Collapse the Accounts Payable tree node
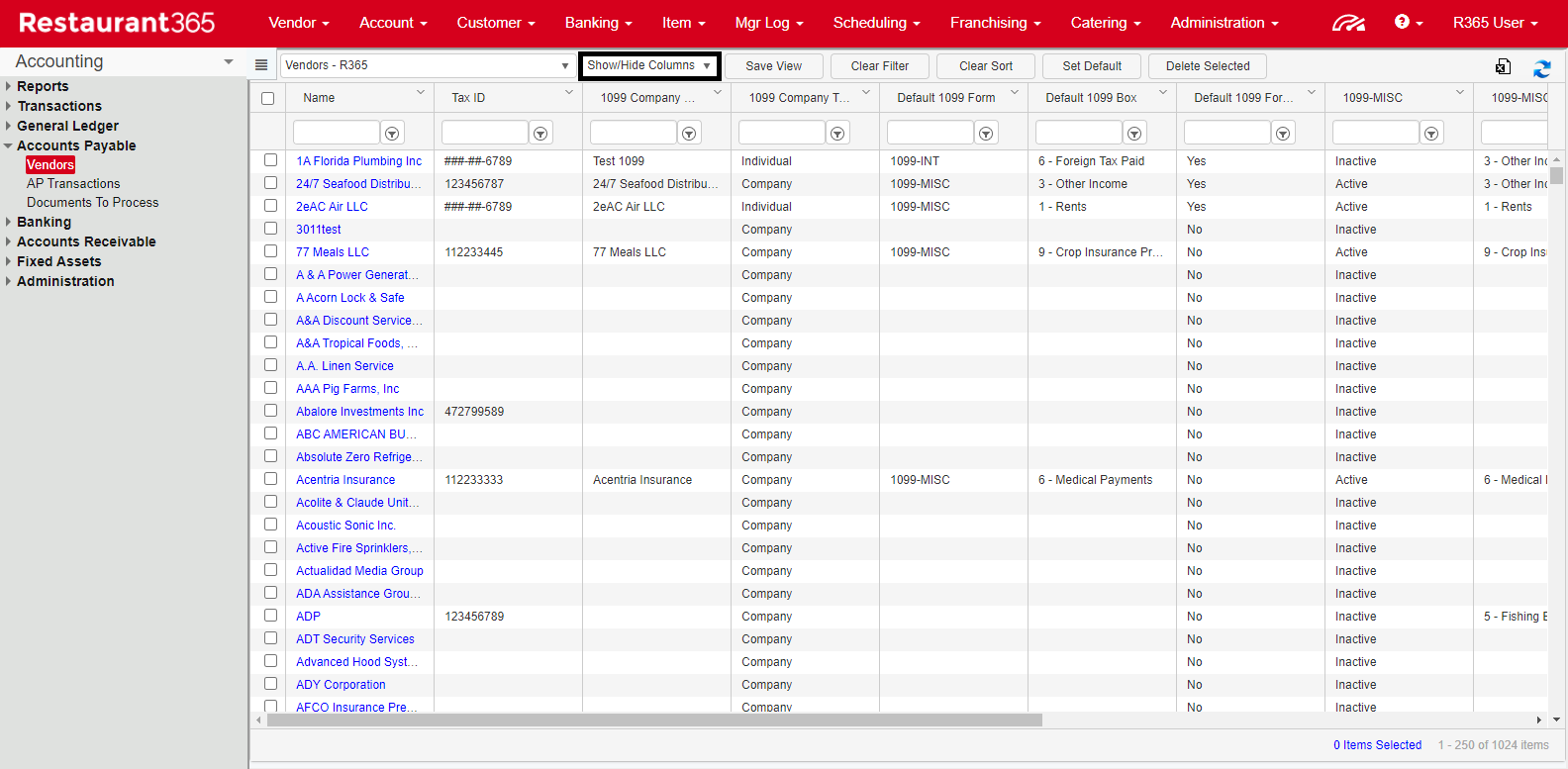This screenshot has height=769, width=1568. pyautogui.click(x=8, y=145)
